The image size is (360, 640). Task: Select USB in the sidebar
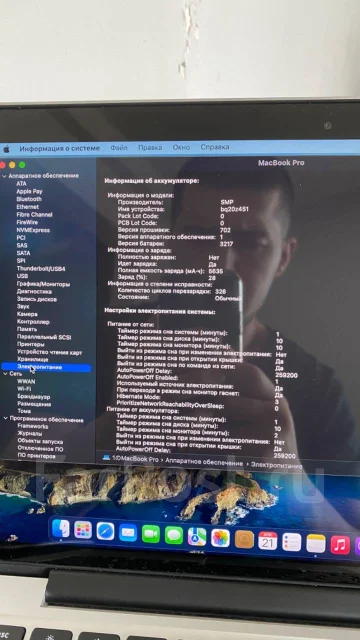pos(22,276)
